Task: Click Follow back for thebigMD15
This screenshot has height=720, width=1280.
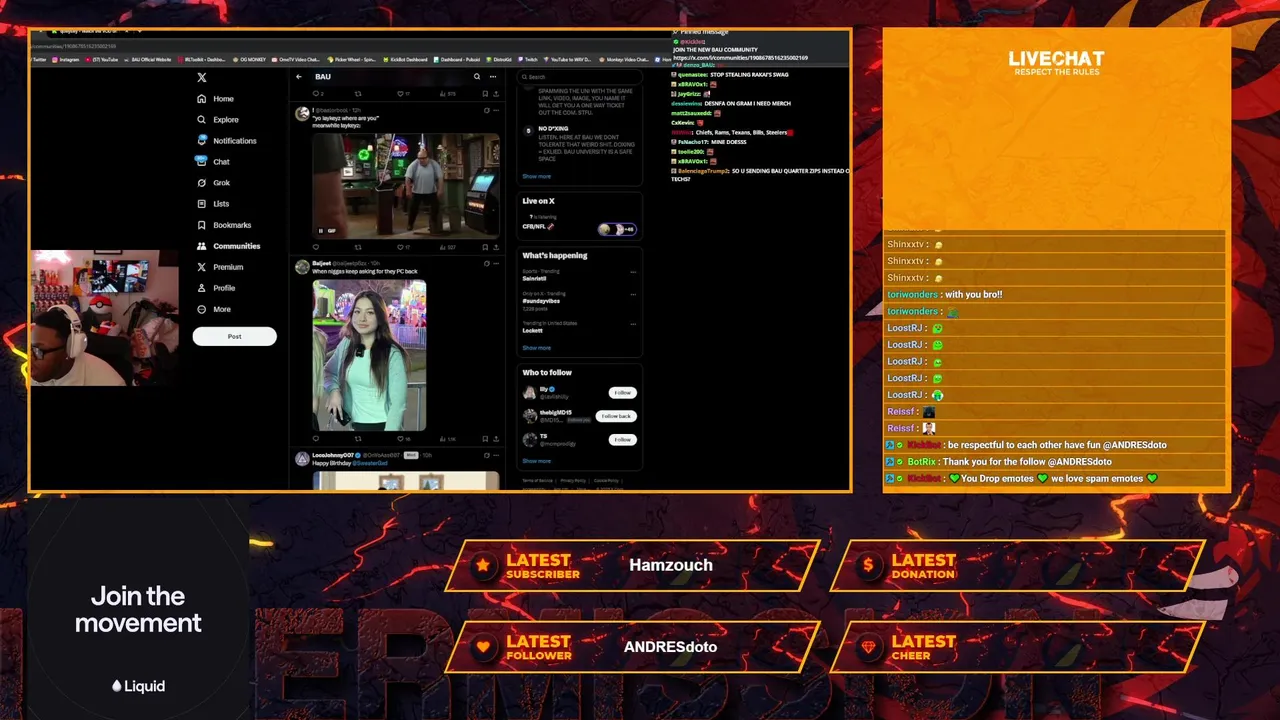Action: pyautogui.click(x=616, y=416)
